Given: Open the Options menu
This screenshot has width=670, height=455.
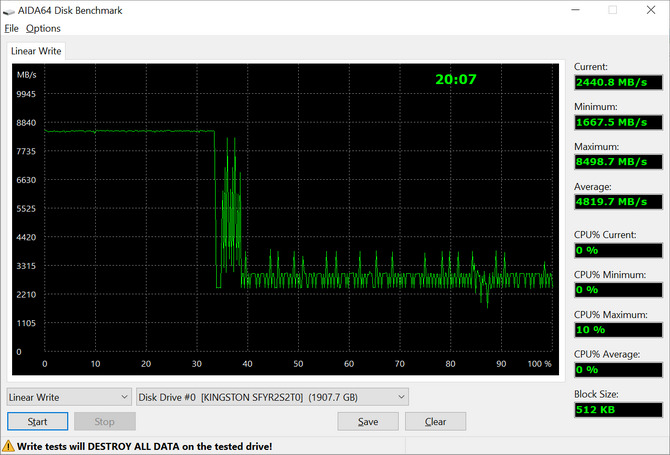Looking at the screenshot, I should 43,29.
